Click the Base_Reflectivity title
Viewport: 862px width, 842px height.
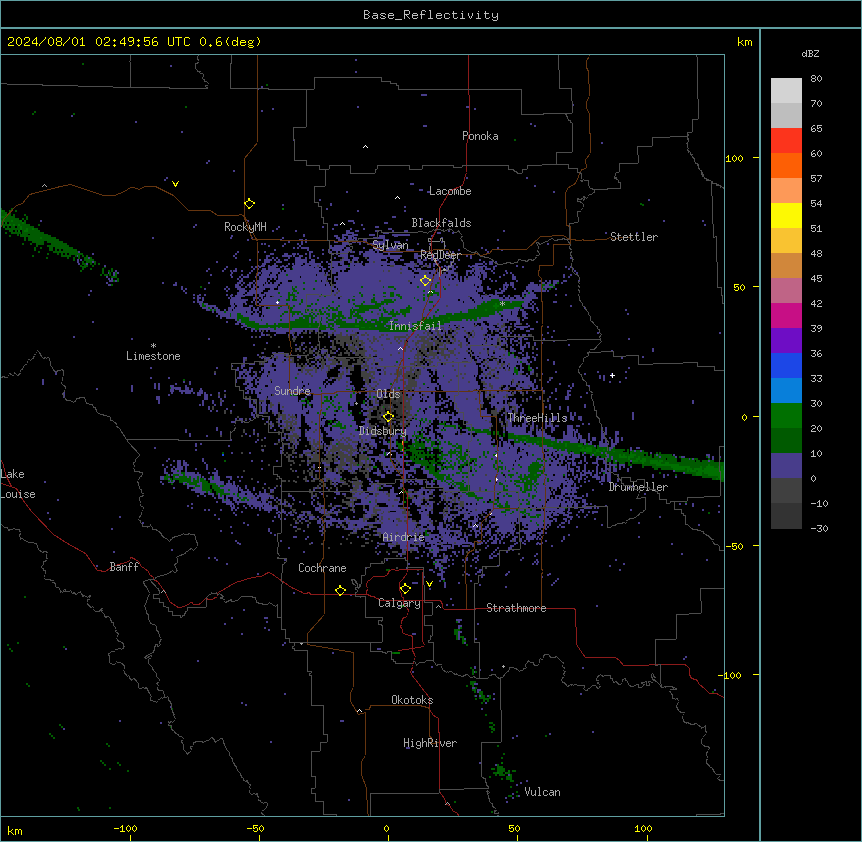pos(431,15)
